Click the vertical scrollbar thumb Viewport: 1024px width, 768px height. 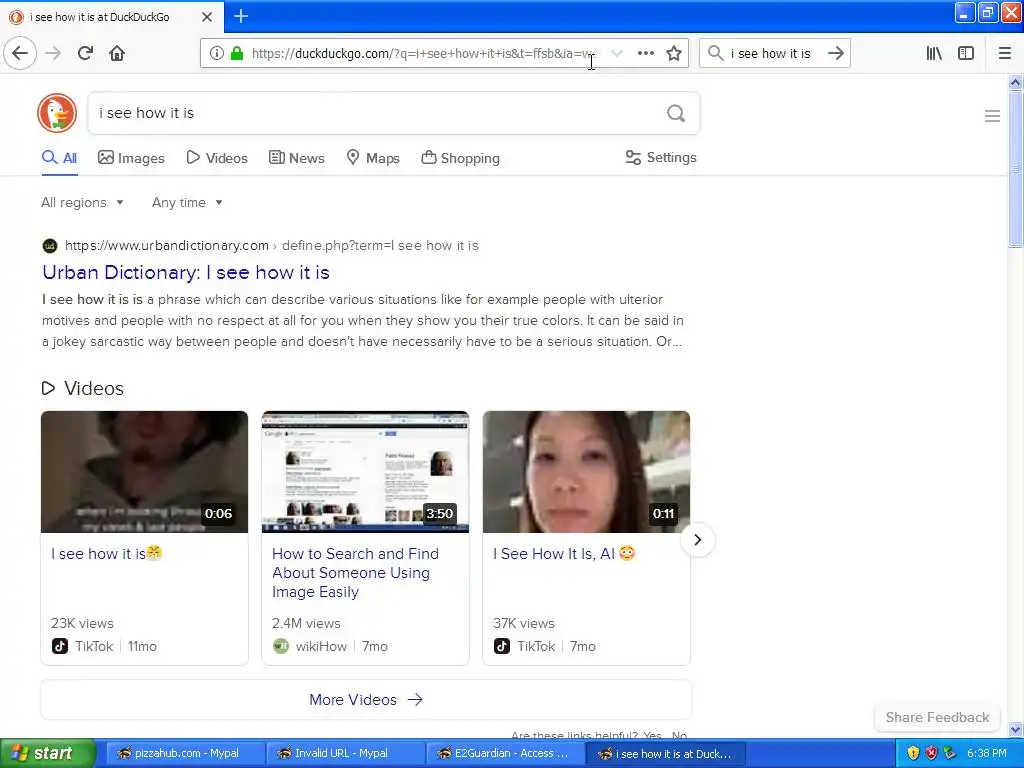1015,170
